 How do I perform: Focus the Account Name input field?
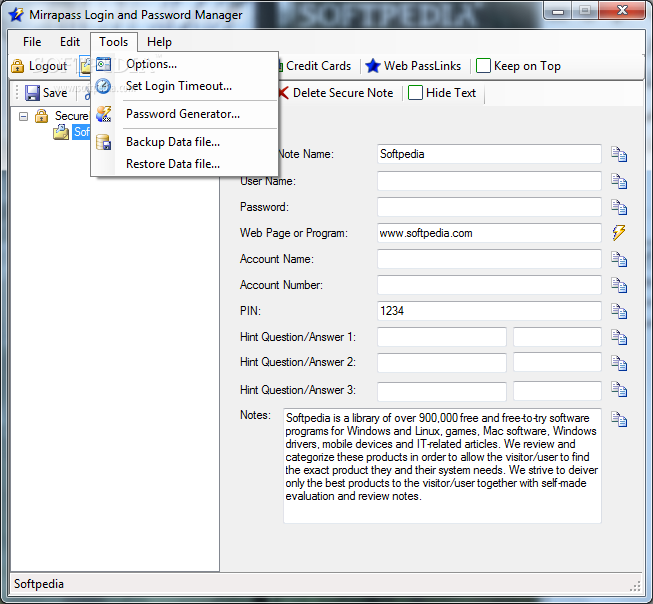tap(489, 259)
